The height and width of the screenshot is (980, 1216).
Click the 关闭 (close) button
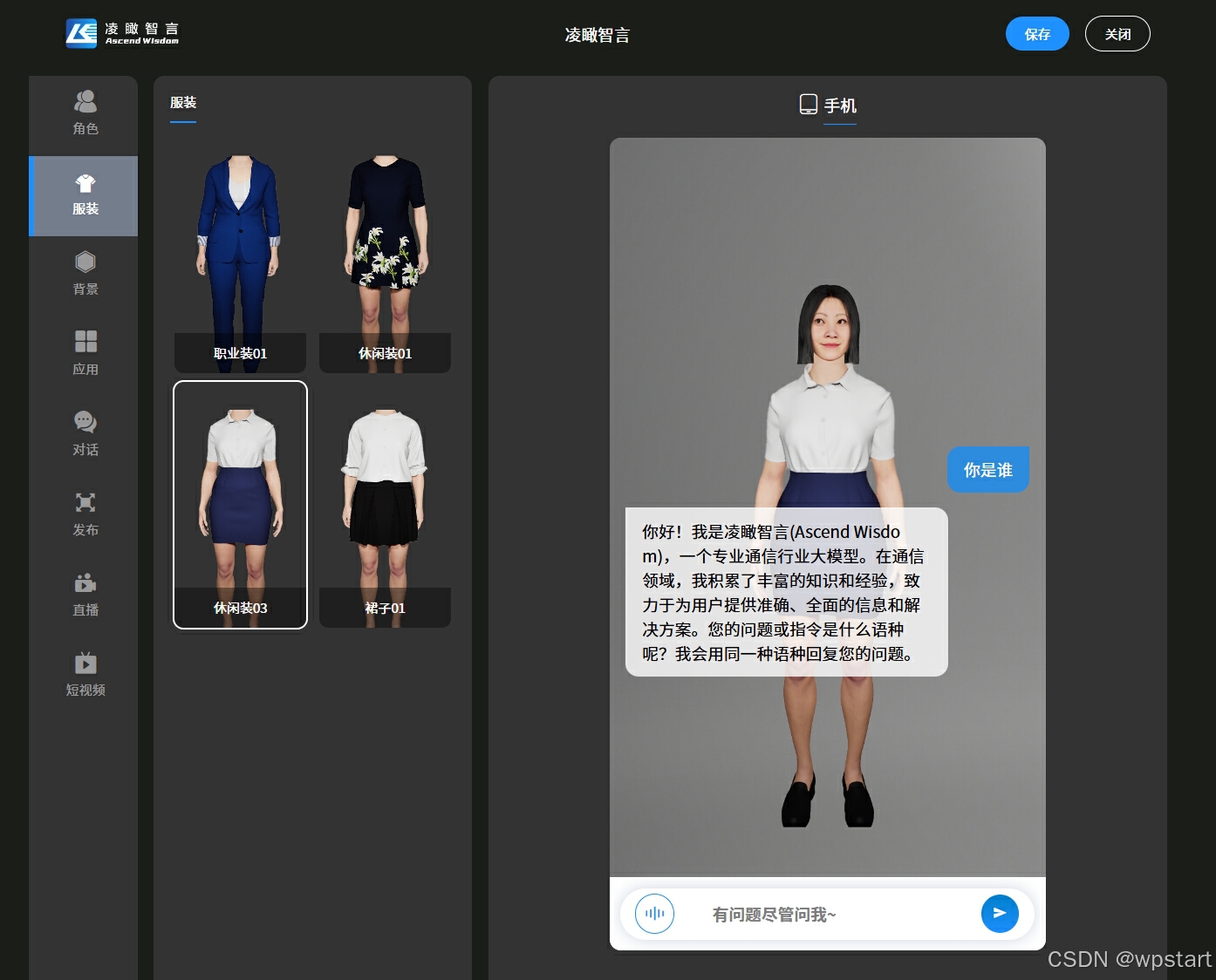pyautogui.click(x=1117, y=34)
